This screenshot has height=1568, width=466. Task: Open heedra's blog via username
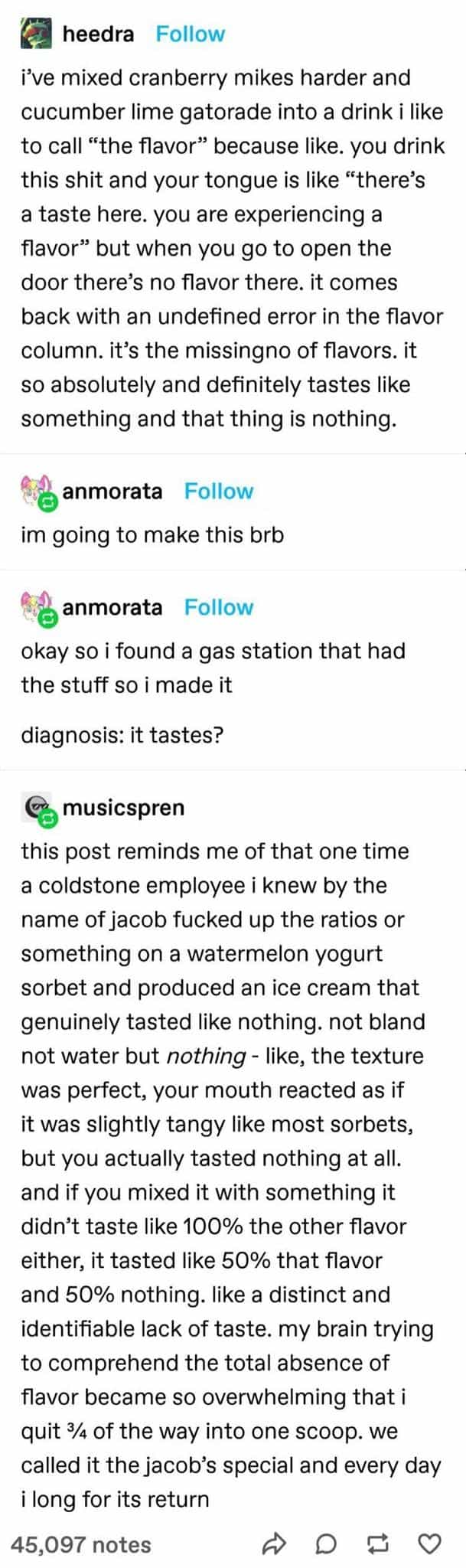coord(98,34)
